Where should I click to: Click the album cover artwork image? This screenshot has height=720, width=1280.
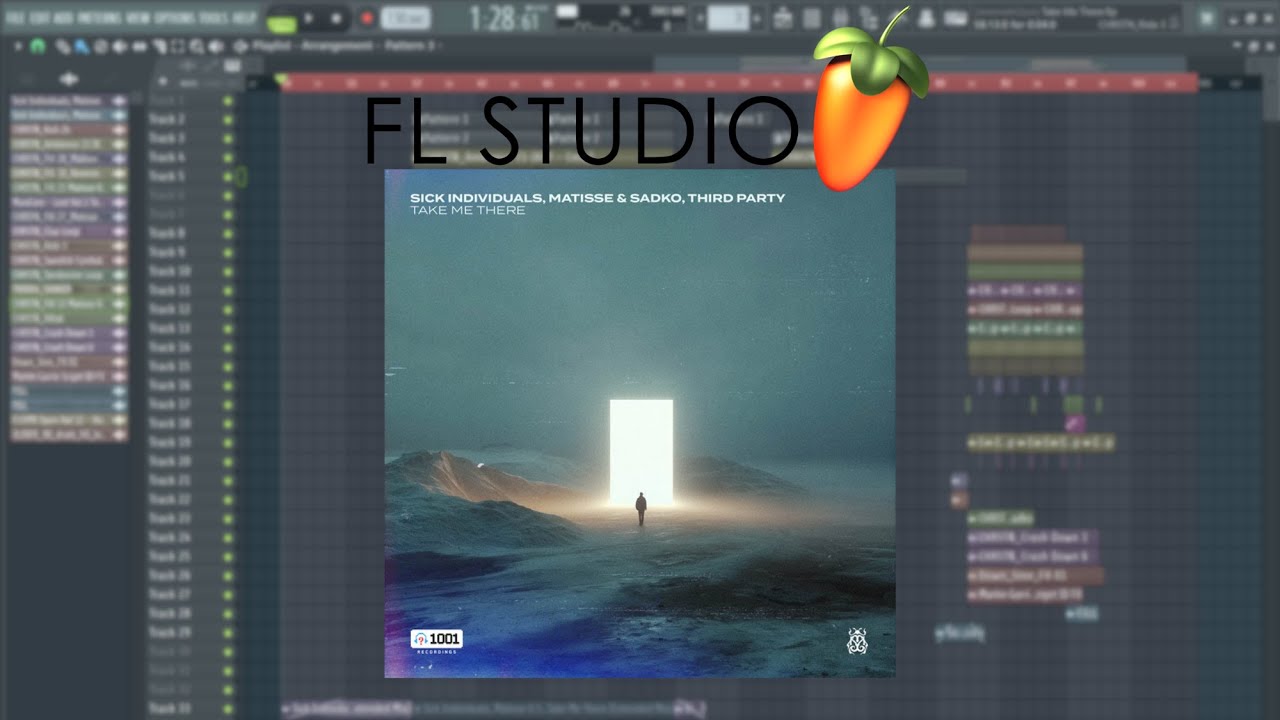(x=640, y=423)
